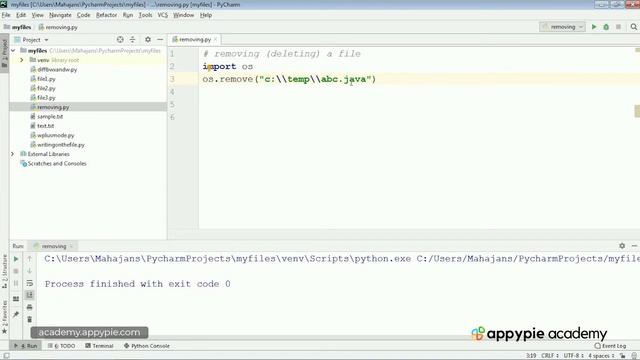Image resolution: width=640 pixels, height=360 pixels.
Task: Expand External Libraries node
Action: (12, 154)
